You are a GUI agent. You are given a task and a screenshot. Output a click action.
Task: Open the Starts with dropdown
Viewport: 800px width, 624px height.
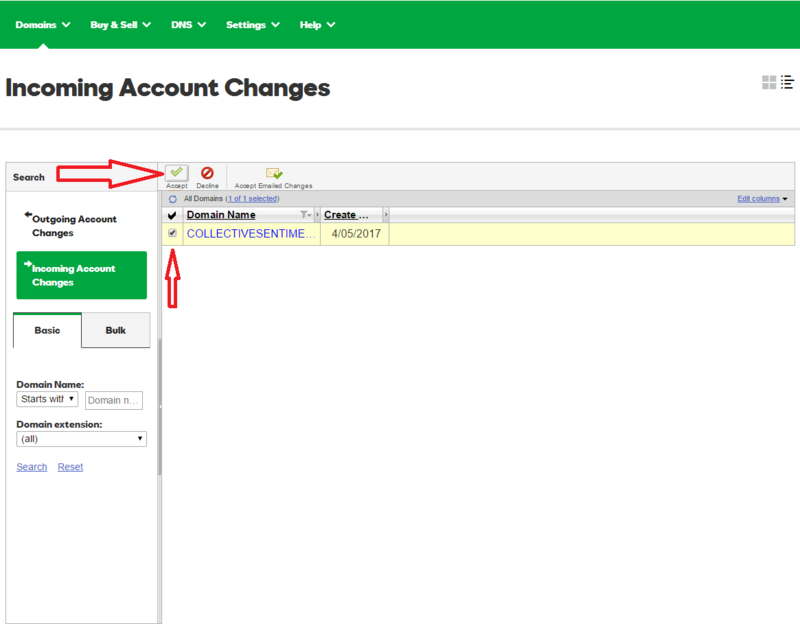[x=47, y=399]
